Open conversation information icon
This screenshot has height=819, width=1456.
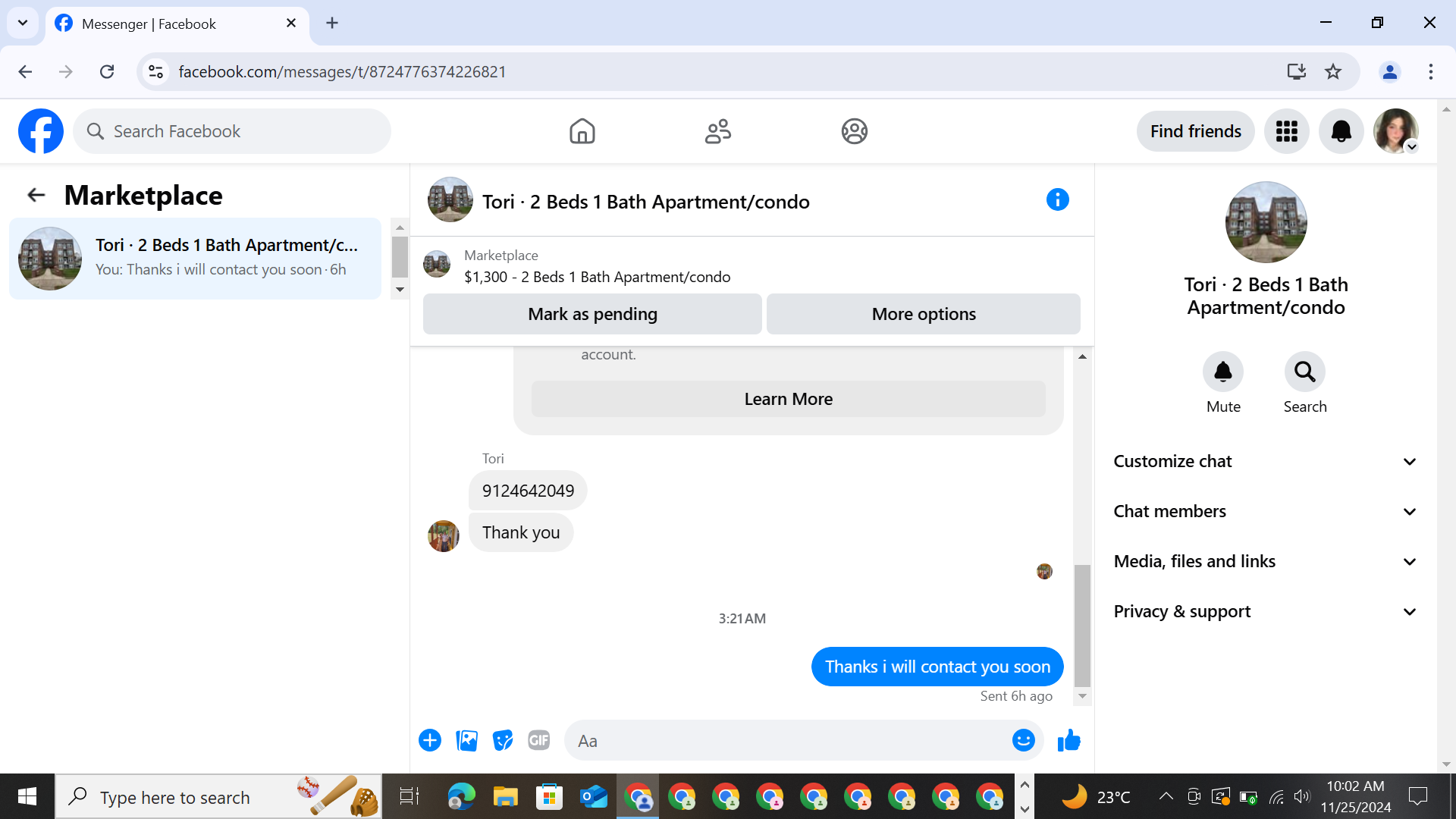coord(1058,199)
